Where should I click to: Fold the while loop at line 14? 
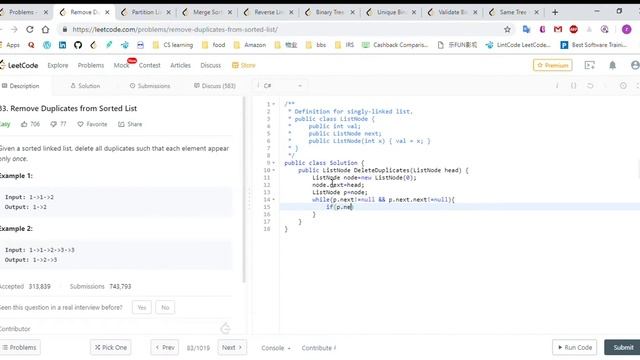[x=273, y=200]
